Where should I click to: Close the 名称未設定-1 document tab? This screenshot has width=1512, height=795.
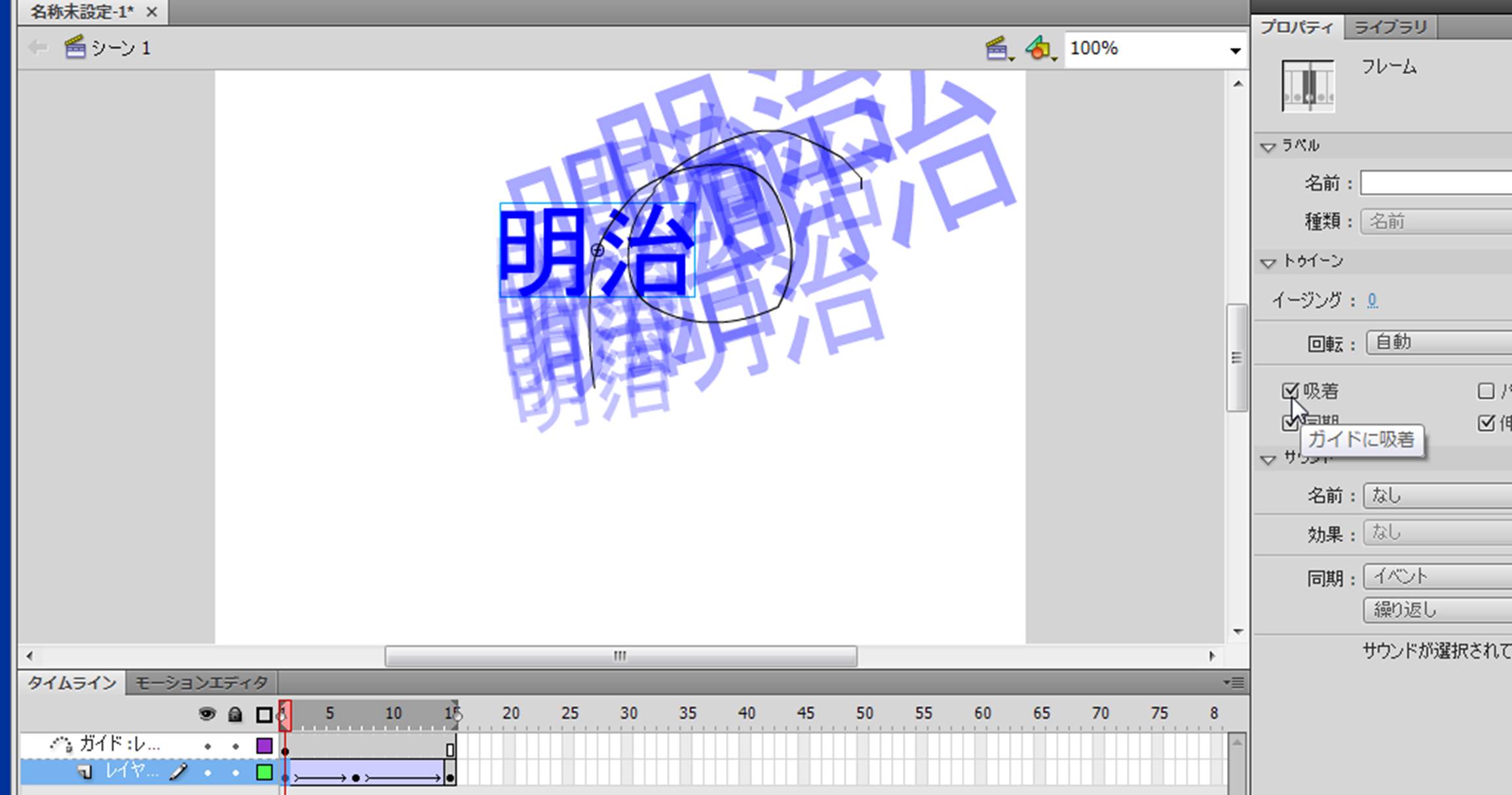pyautogui.click(x=151, y=12)
